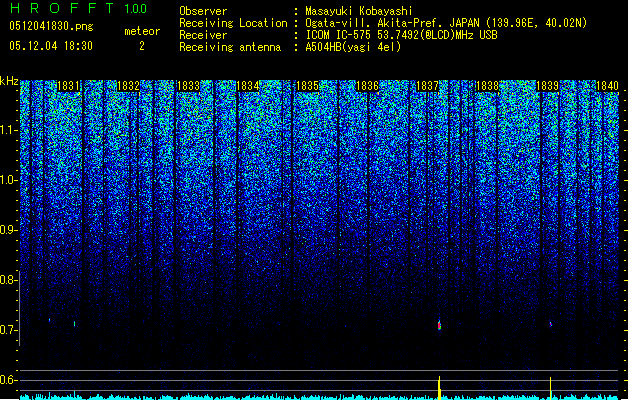Click the 1835 time marker
Viewport: 629px width, 400px height.
click(x=307, y=86)
